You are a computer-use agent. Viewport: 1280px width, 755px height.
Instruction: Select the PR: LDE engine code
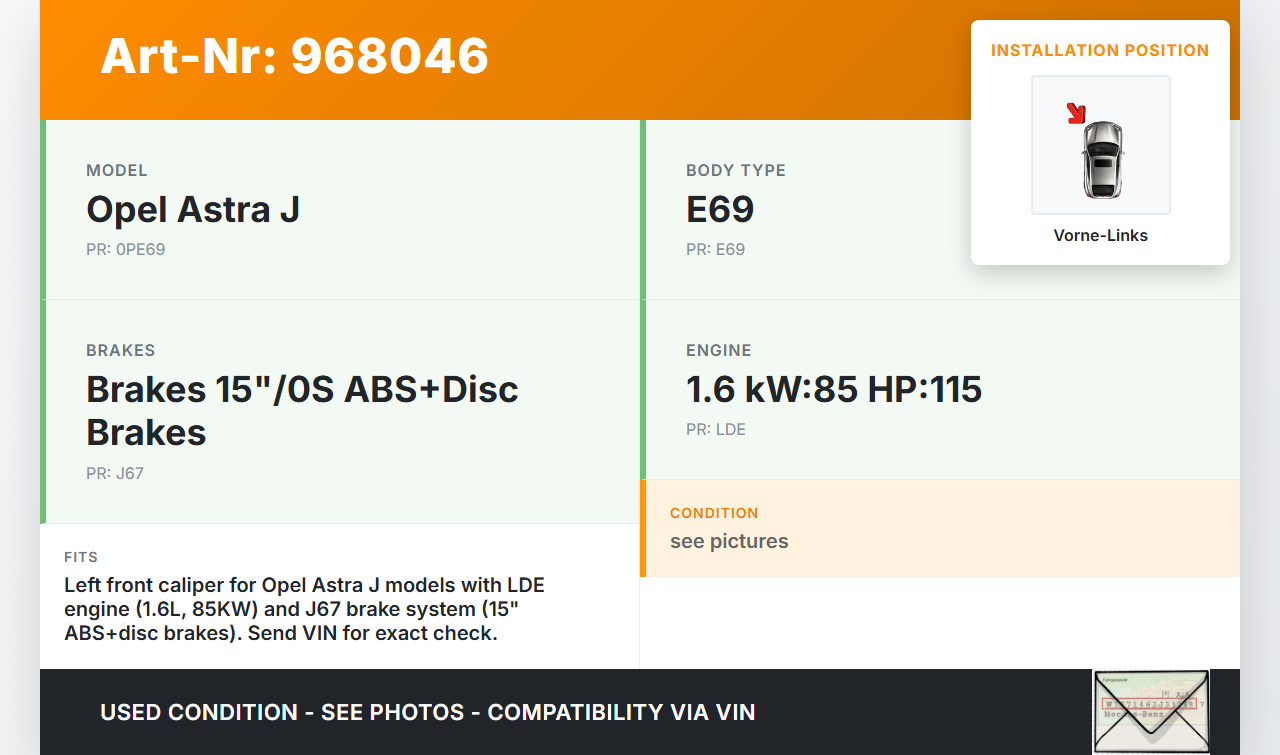[715, 430]
